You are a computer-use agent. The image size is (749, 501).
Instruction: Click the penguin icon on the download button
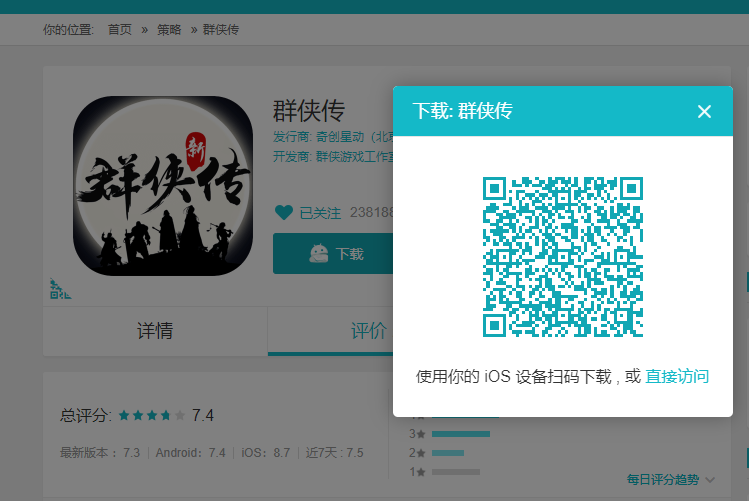coord(319,254)
